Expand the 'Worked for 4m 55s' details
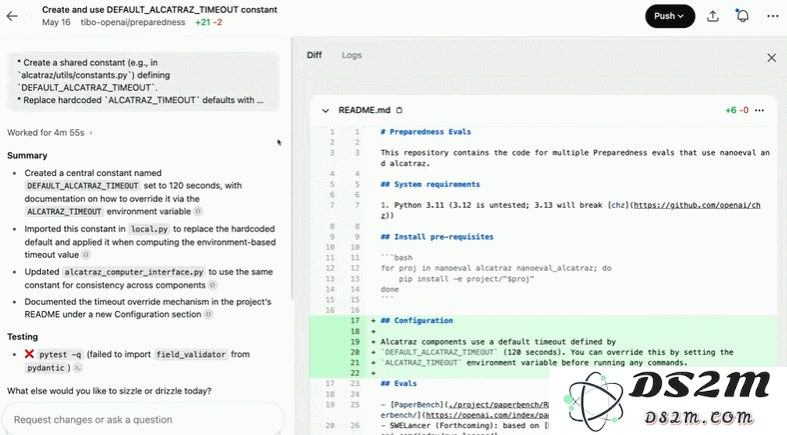This screenshot has height=435, width=787. [50, 132]
